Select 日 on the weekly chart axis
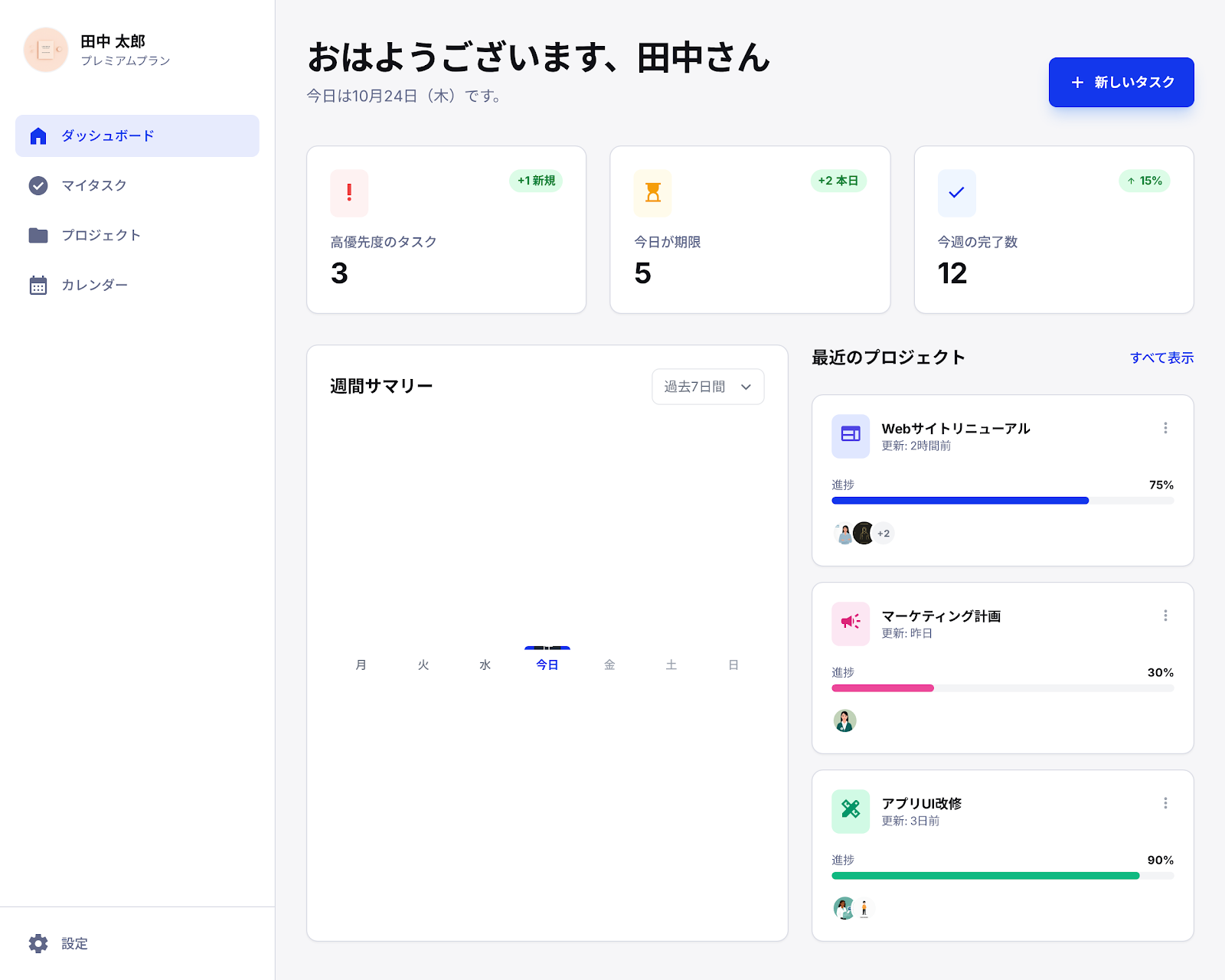This screenshot has height=980, width=1225. (733, 665)
